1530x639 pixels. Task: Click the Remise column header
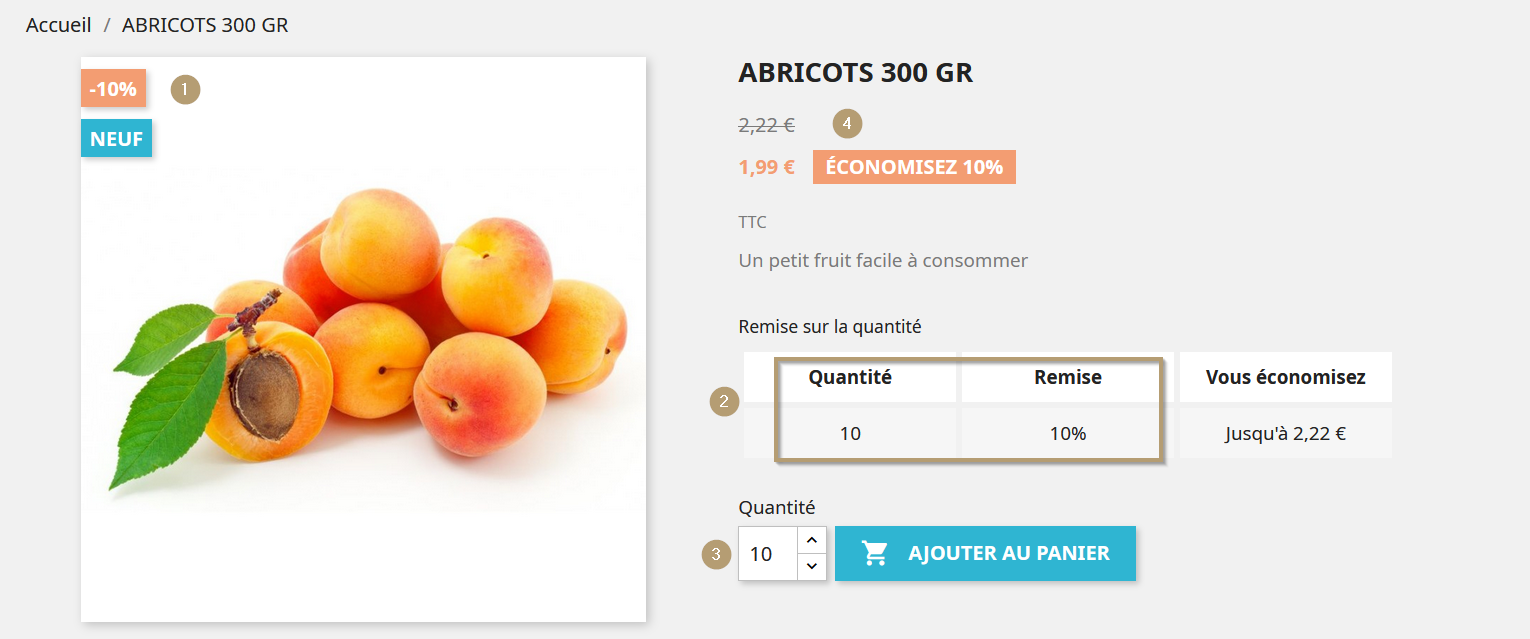point(1068,377)
